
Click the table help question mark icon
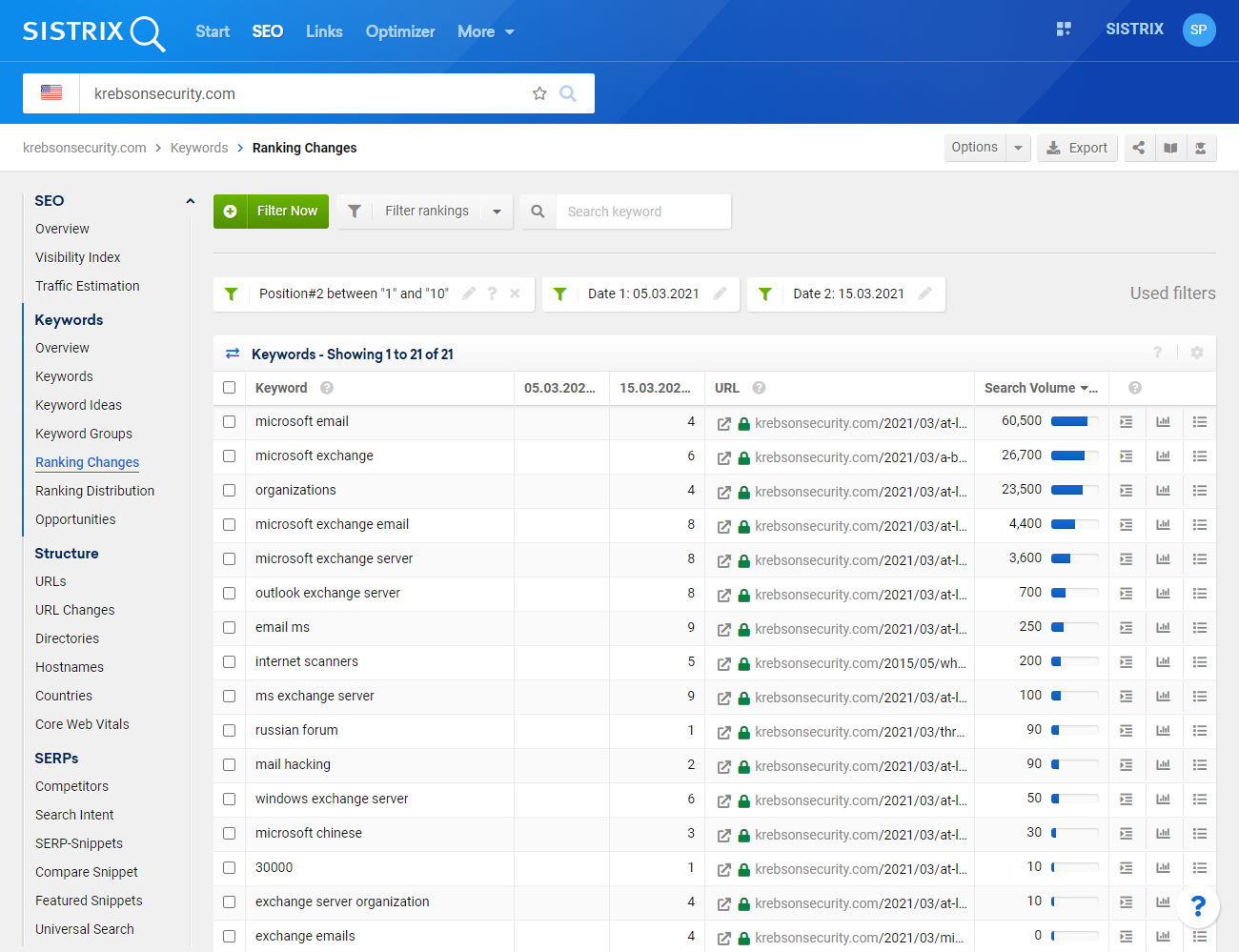point(1158,353)
